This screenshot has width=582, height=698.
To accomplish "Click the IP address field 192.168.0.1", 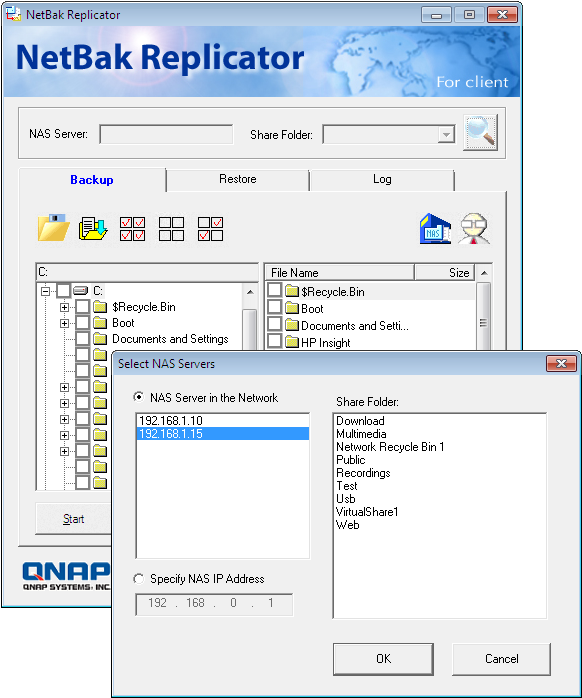I will [214, 603].
